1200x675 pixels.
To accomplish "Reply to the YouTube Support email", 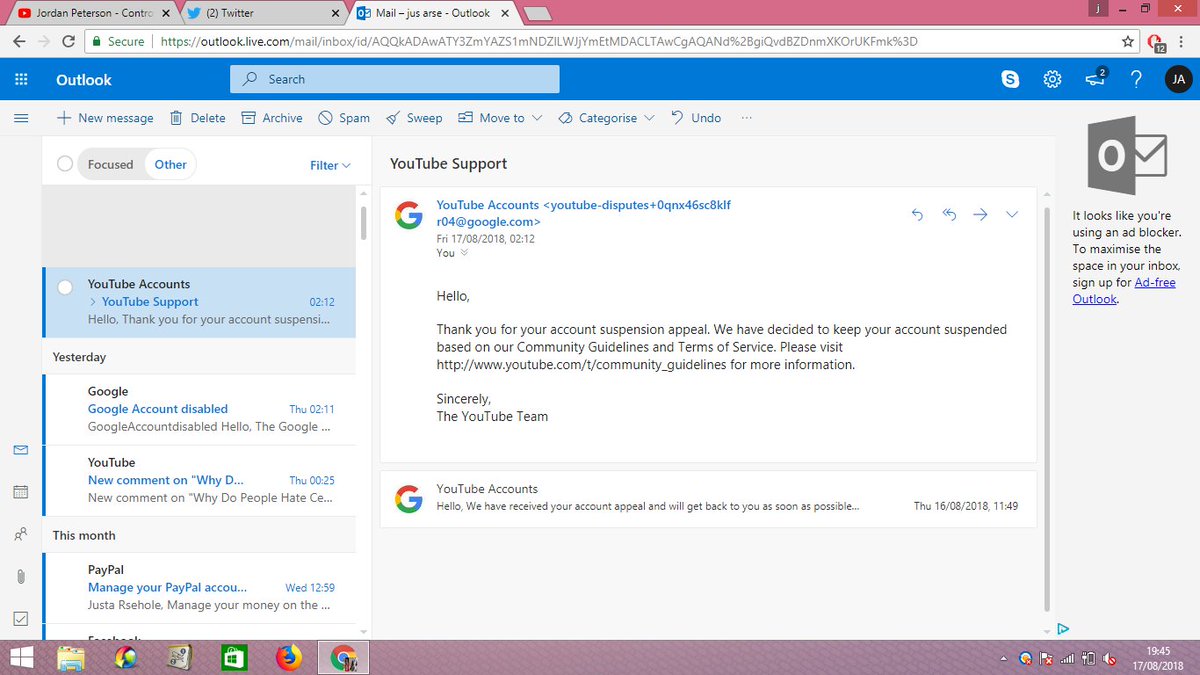I will point(918,214).
